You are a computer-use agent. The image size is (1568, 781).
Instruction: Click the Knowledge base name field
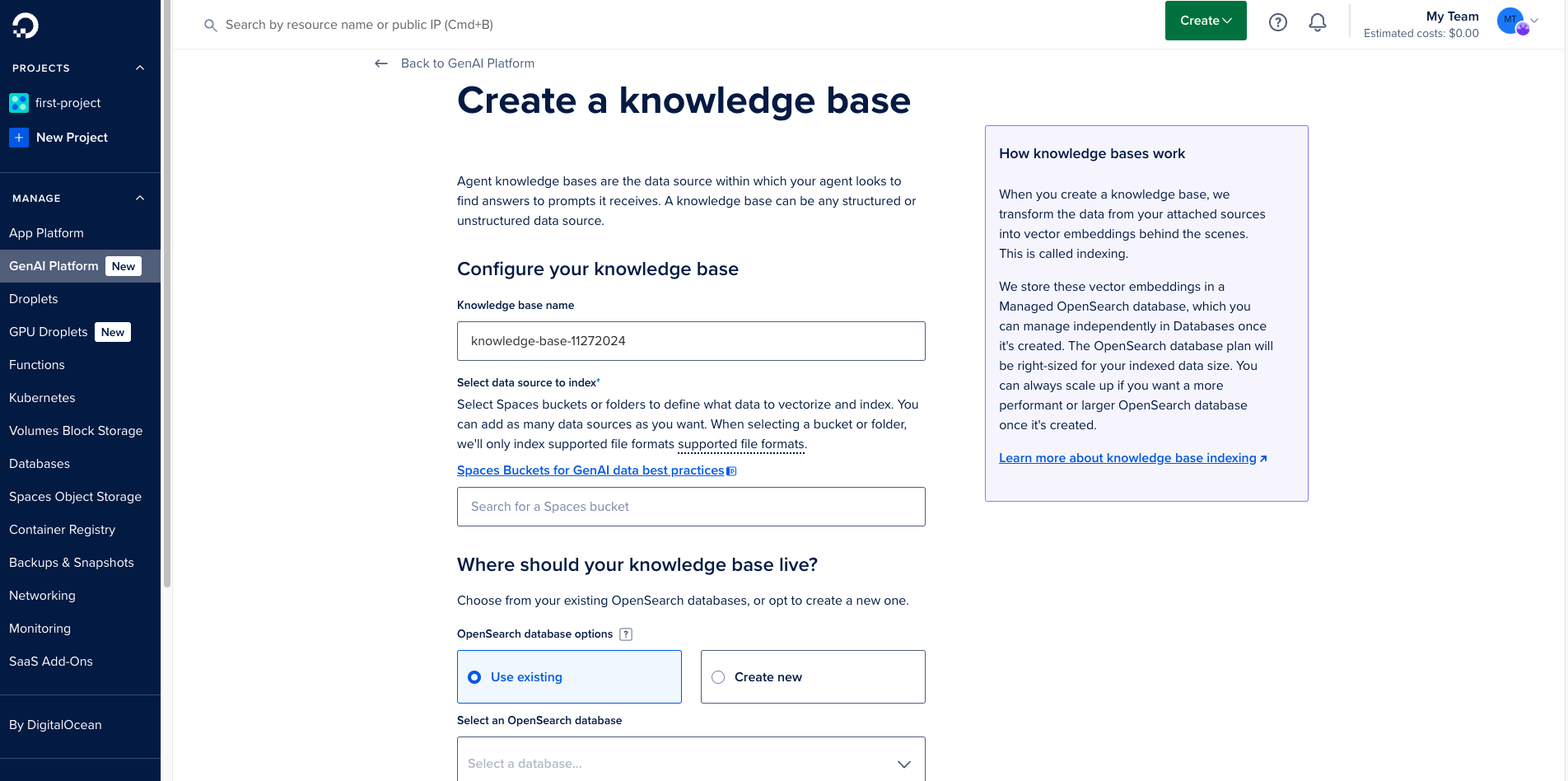coord(691,341)
